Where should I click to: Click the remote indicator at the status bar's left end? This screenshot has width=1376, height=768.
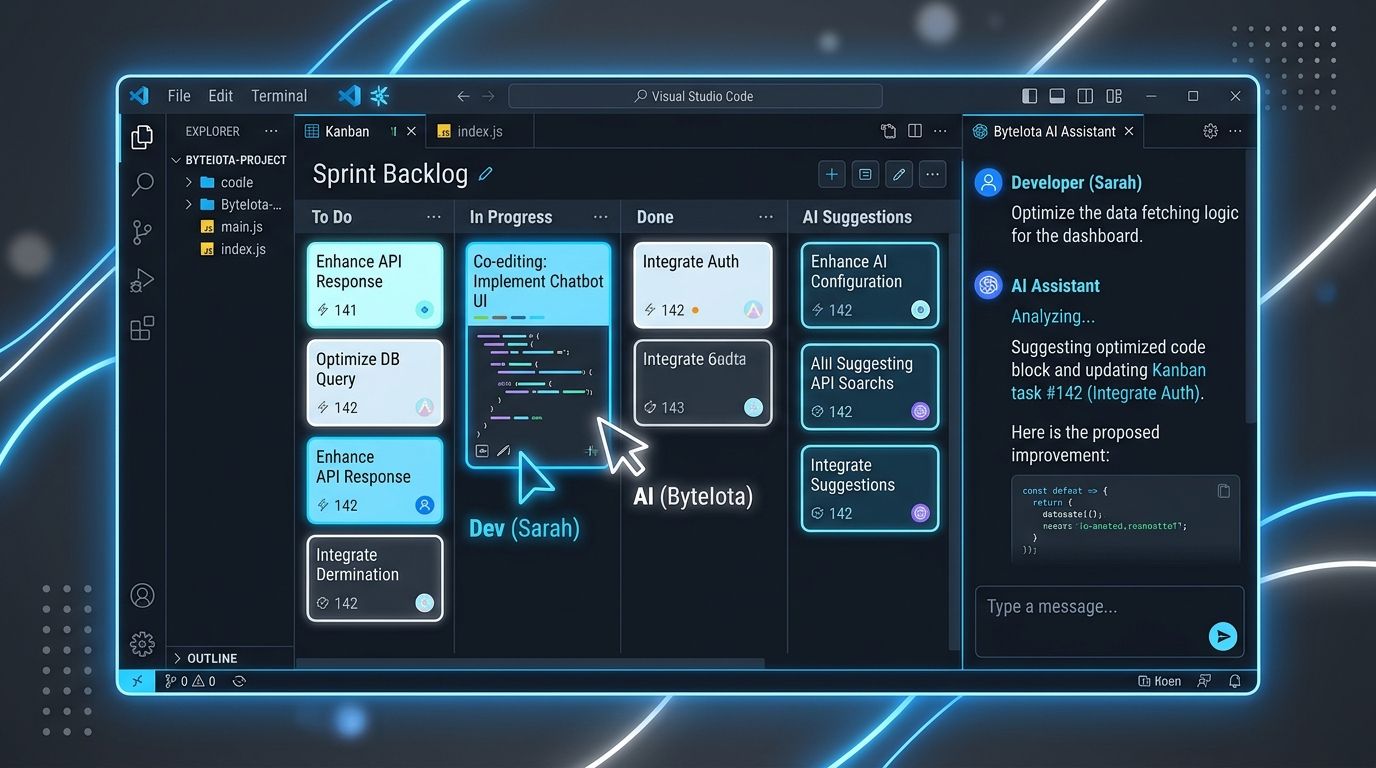tap(137, 681)
